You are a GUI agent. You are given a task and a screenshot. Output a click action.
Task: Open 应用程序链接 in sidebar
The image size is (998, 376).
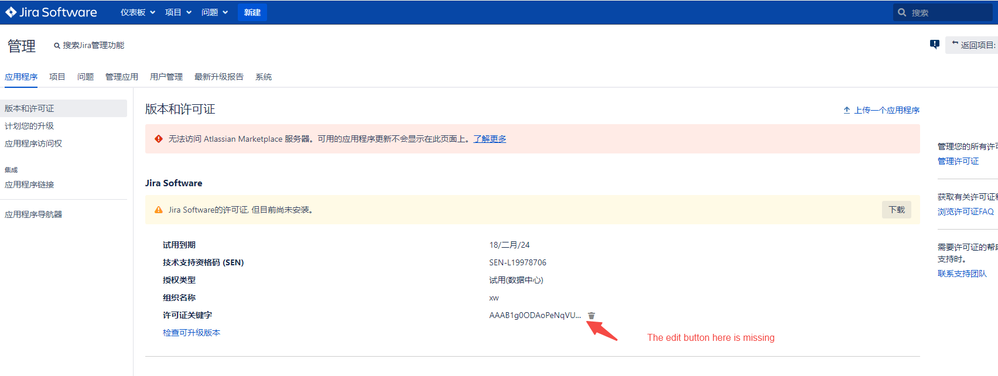[x=29, y=185]
